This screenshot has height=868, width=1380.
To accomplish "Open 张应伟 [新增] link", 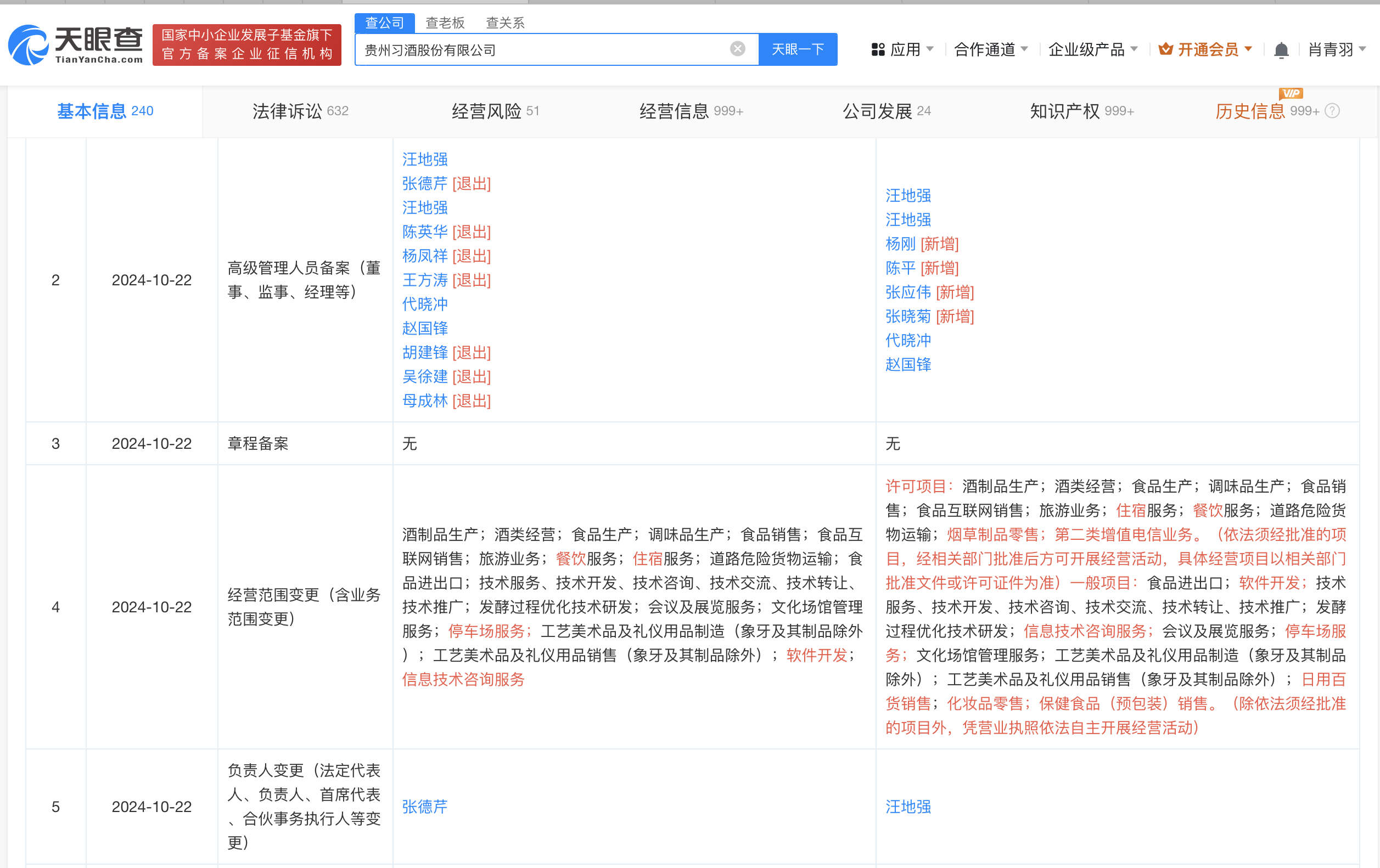I will click(x=929, y=292).
